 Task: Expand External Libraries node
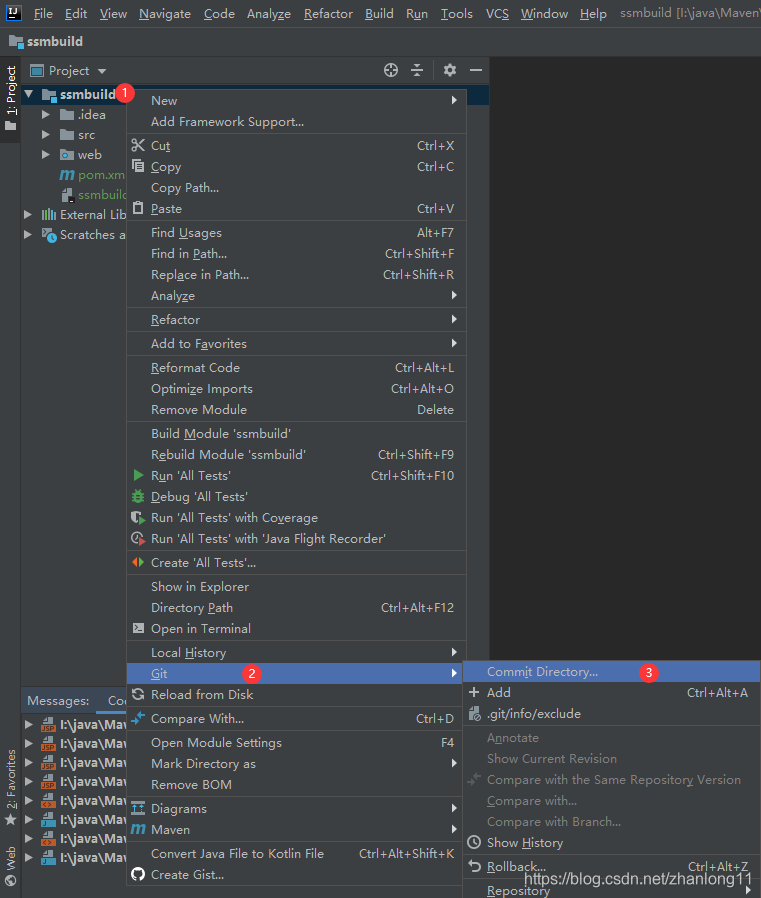tap(27, 214)
